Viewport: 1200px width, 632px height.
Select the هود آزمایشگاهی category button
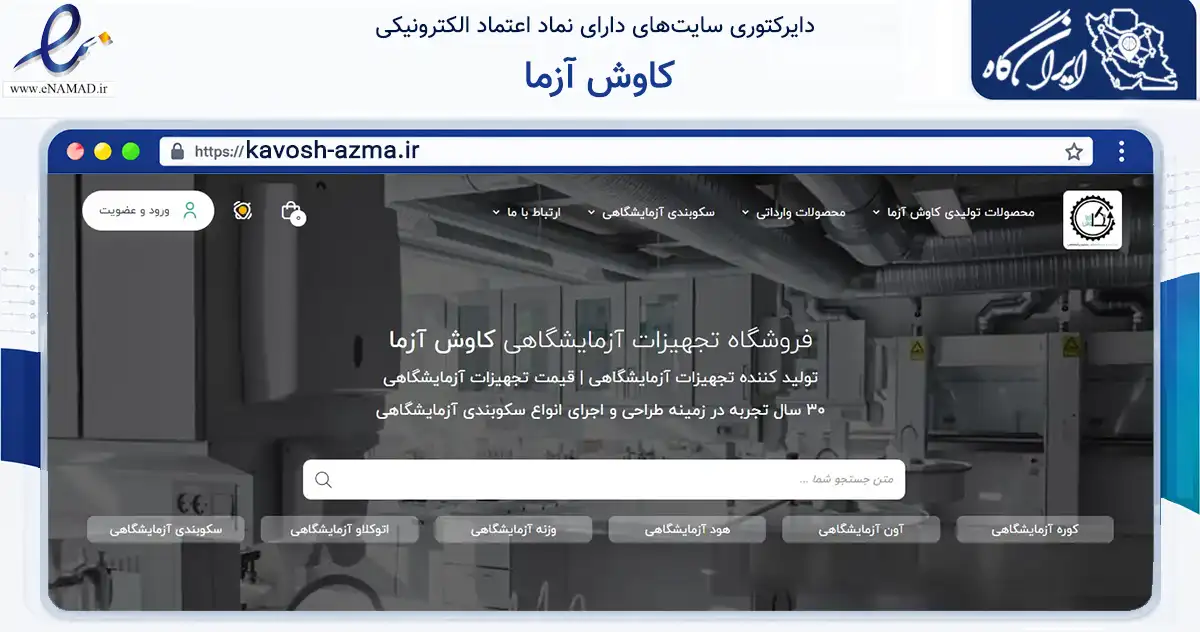pos(687,530)
